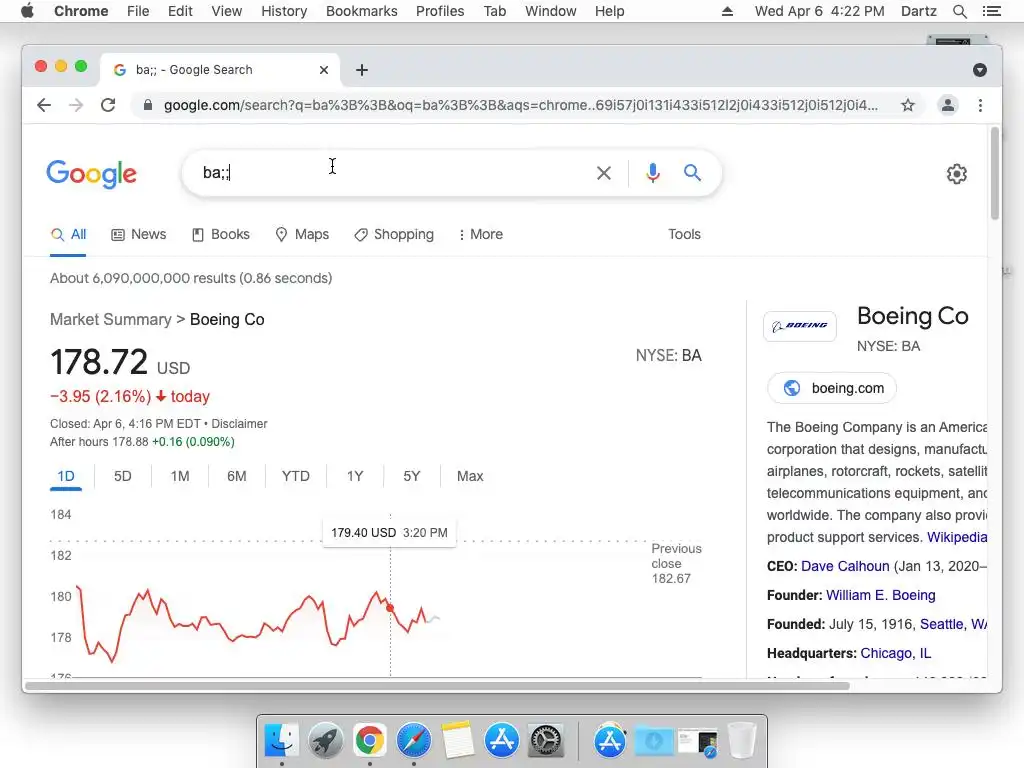Switch to the Maps results tab
This screenshot has width=1024, height=768.
click(x=302, y=234)
